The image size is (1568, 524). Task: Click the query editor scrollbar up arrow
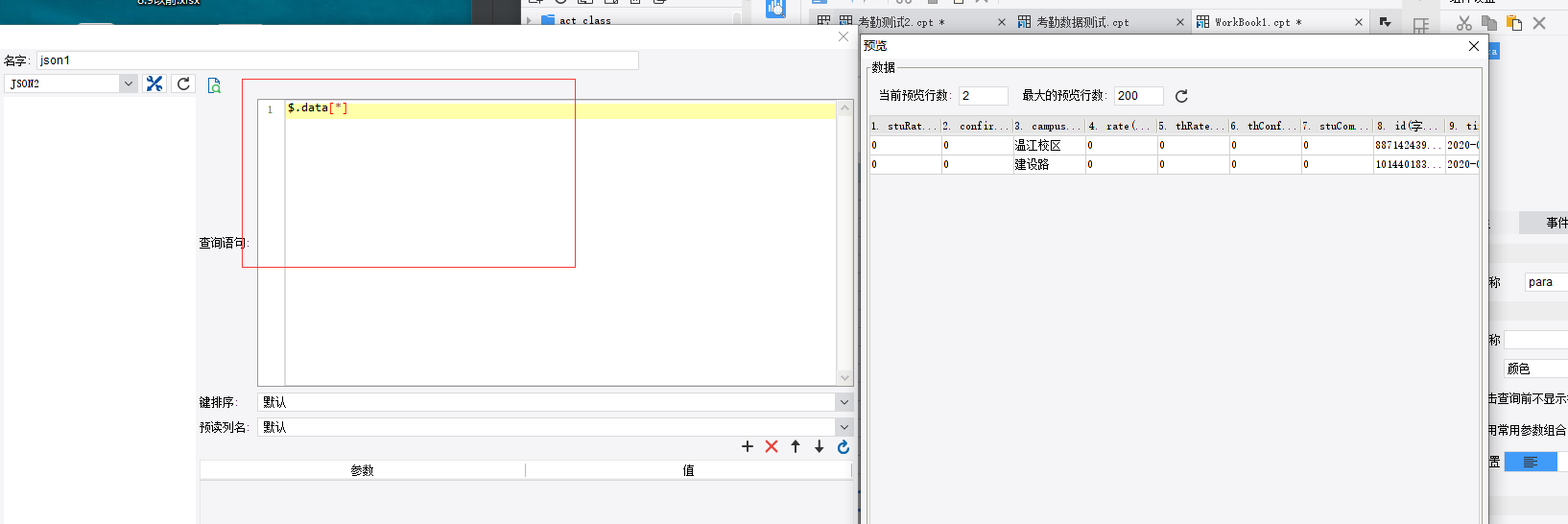(x=844, y=108)
